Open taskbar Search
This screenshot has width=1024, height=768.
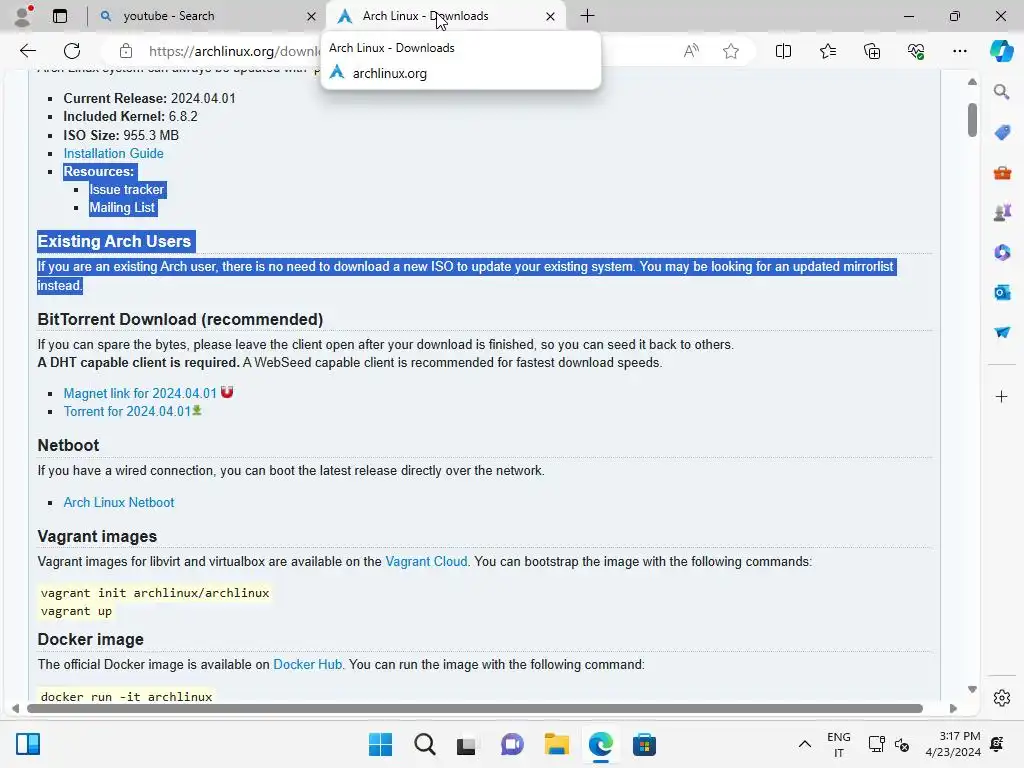[424, 744]
